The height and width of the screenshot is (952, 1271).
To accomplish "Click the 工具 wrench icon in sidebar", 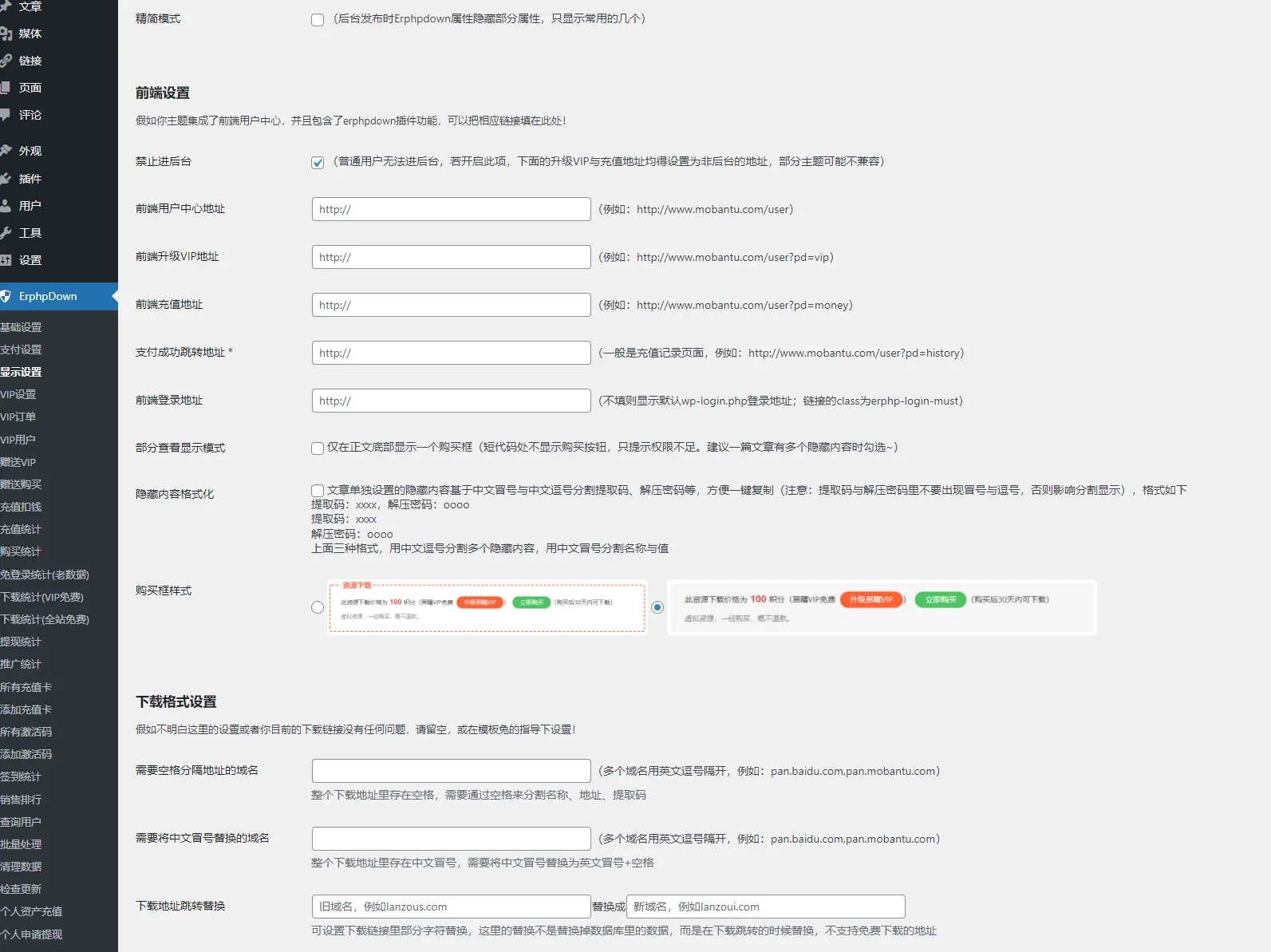I will tap(6, 233).
